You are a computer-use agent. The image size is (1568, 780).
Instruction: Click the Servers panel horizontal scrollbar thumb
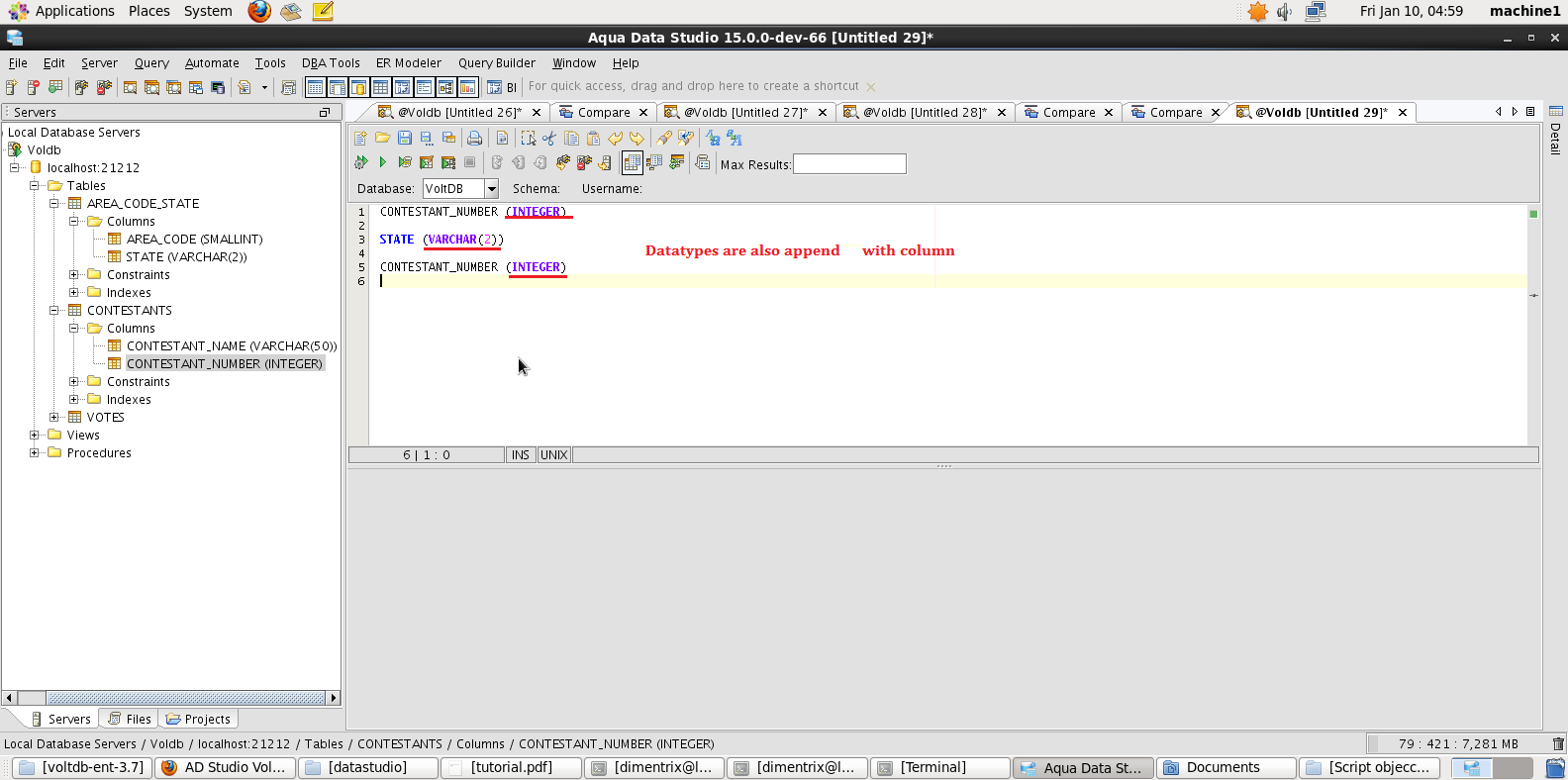(x=186, y=698)
